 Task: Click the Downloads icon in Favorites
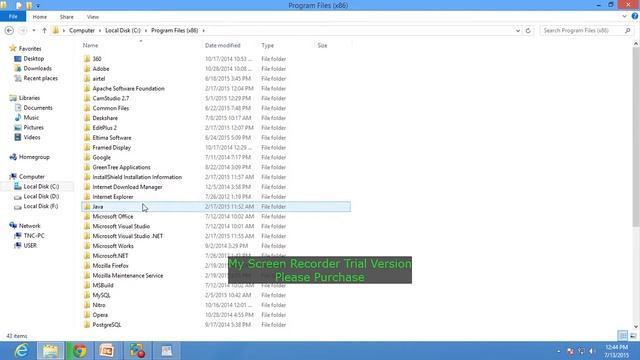point(18,68)
